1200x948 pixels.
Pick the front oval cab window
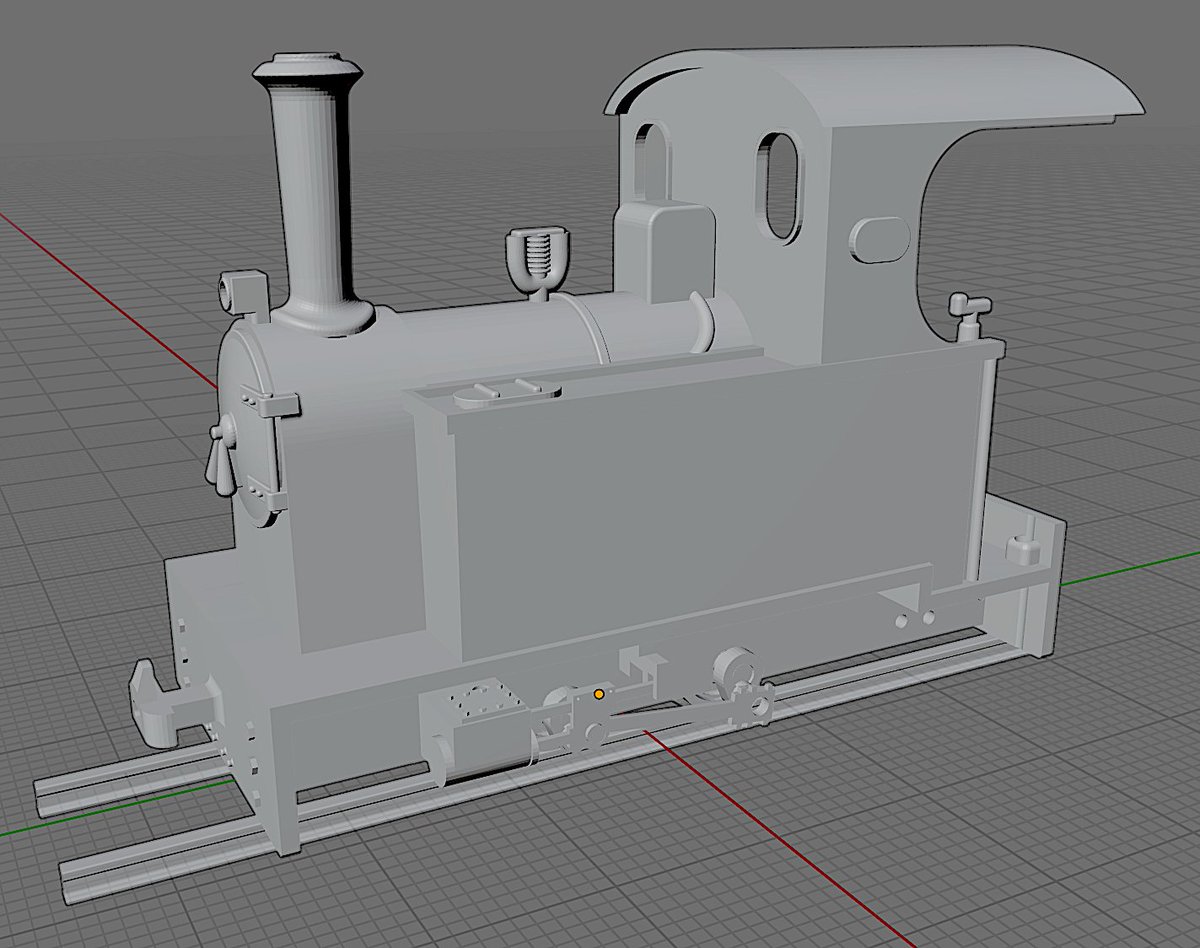tap(781, 187)
